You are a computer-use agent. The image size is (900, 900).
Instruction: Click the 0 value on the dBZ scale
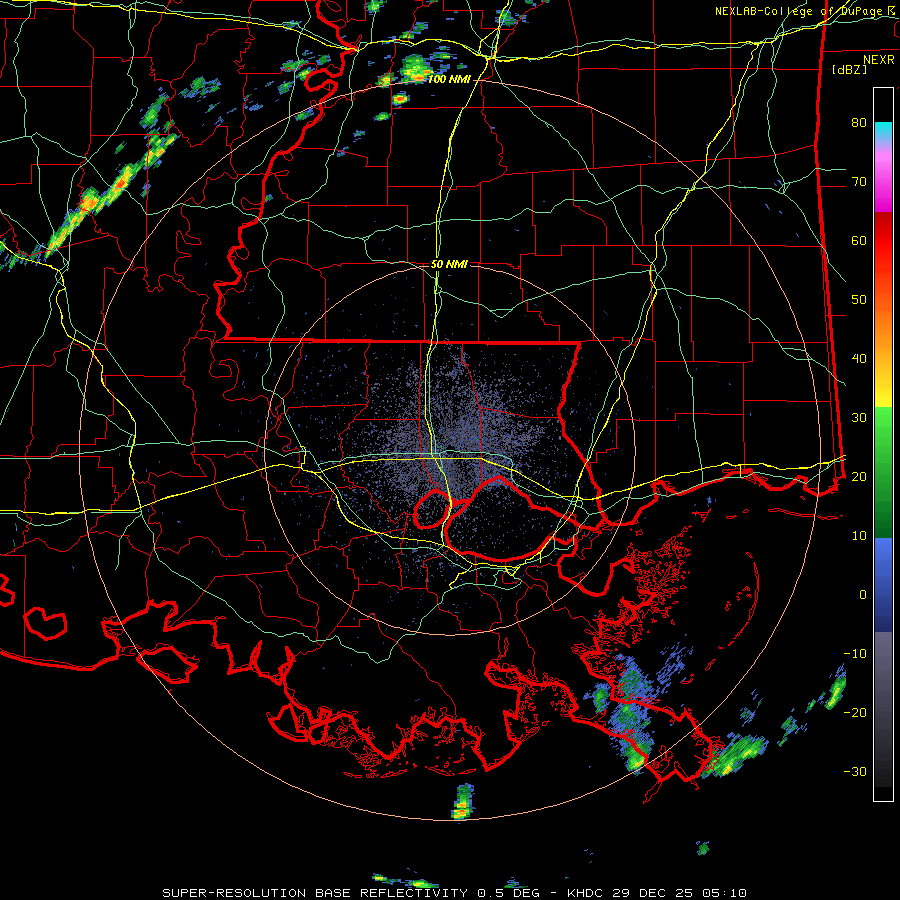[863, 595]
